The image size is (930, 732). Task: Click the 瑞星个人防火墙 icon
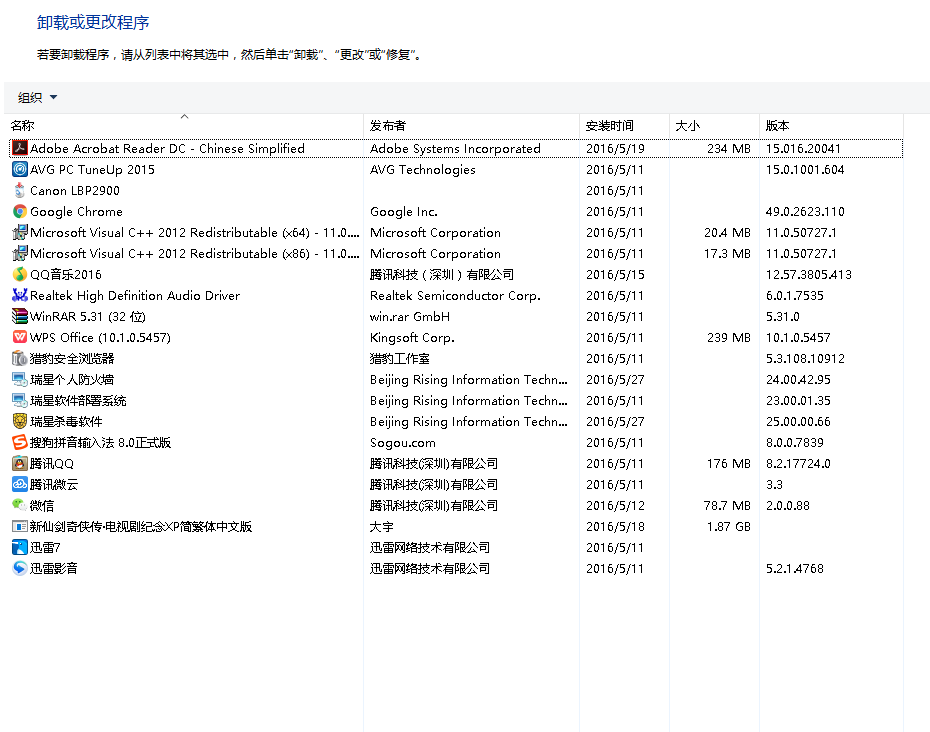click(x=20, y=380)
